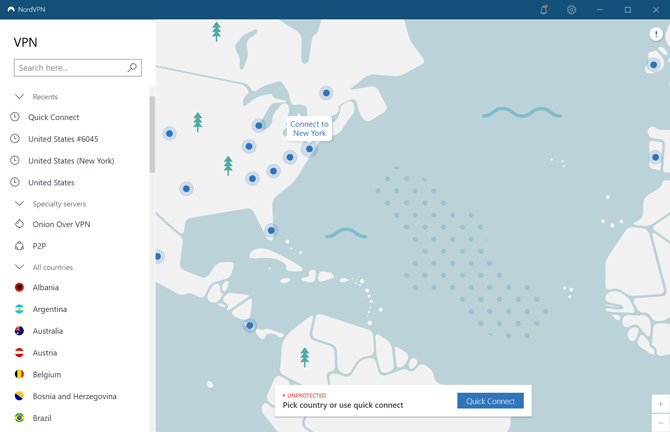Click the blue Quick Connect button
Viewport: 670px width, 432px height.
click(x=490, y=401)
